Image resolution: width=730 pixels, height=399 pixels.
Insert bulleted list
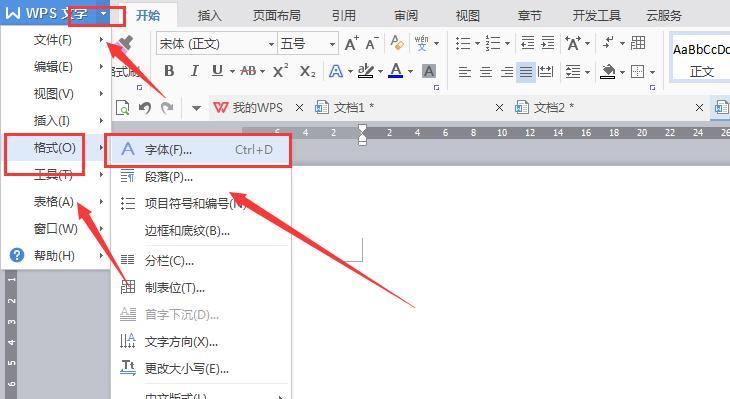(463, 44)
